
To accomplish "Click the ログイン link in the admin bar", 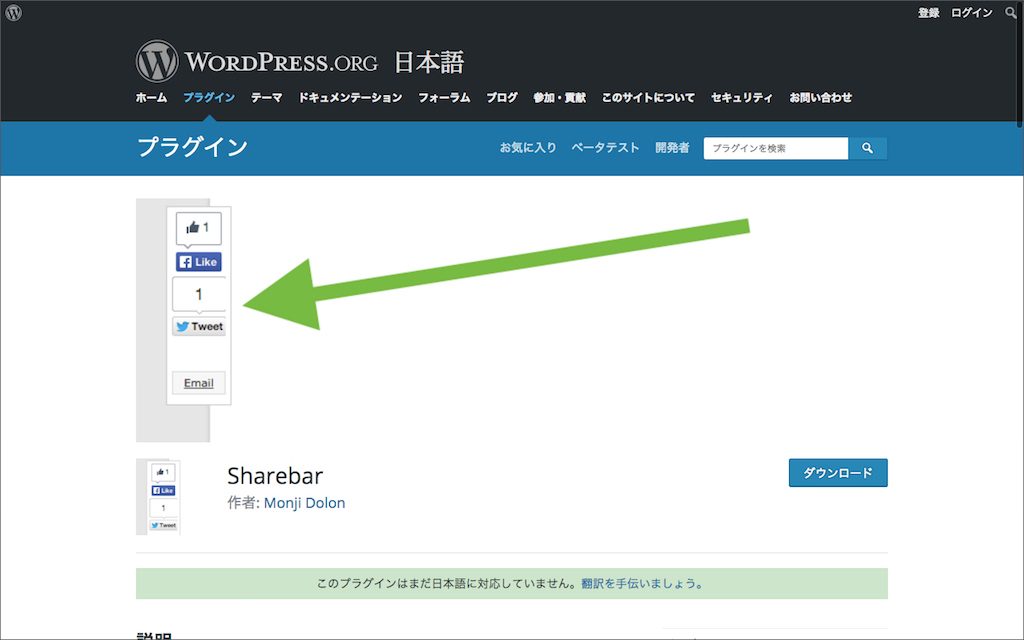I will point(971,12).
